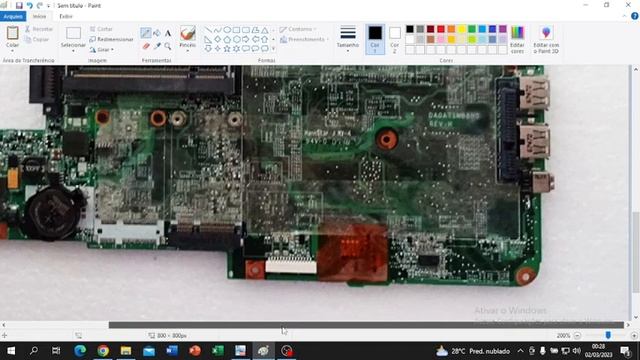Click the Copiar (copy) button

coord(37,39)
